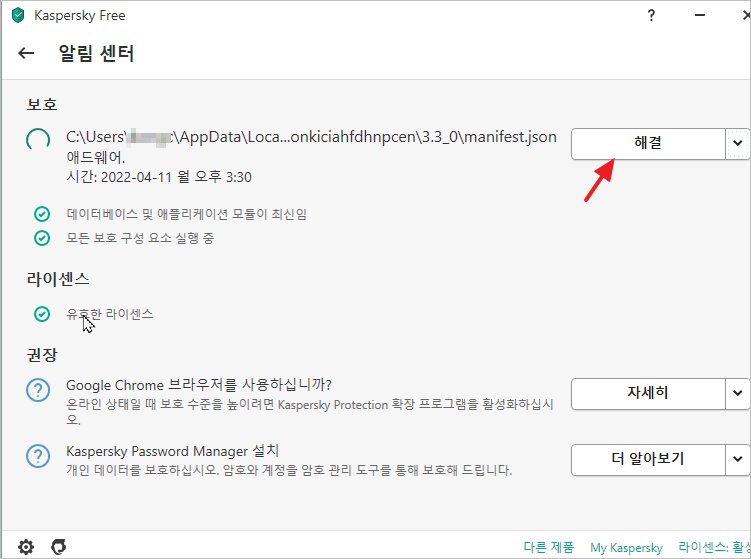Click the 더 알아보기 button

pyautogui.click(x=647, y=460)
